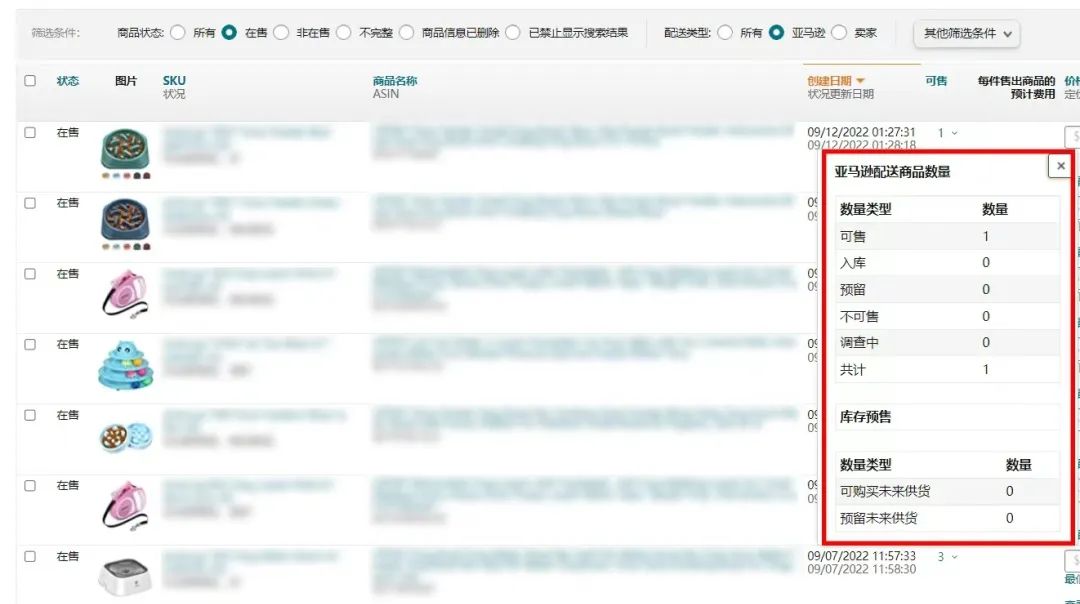The image size is (1080, 604).
Task: Tick the select-all checkbox in header
Action: 30,81
